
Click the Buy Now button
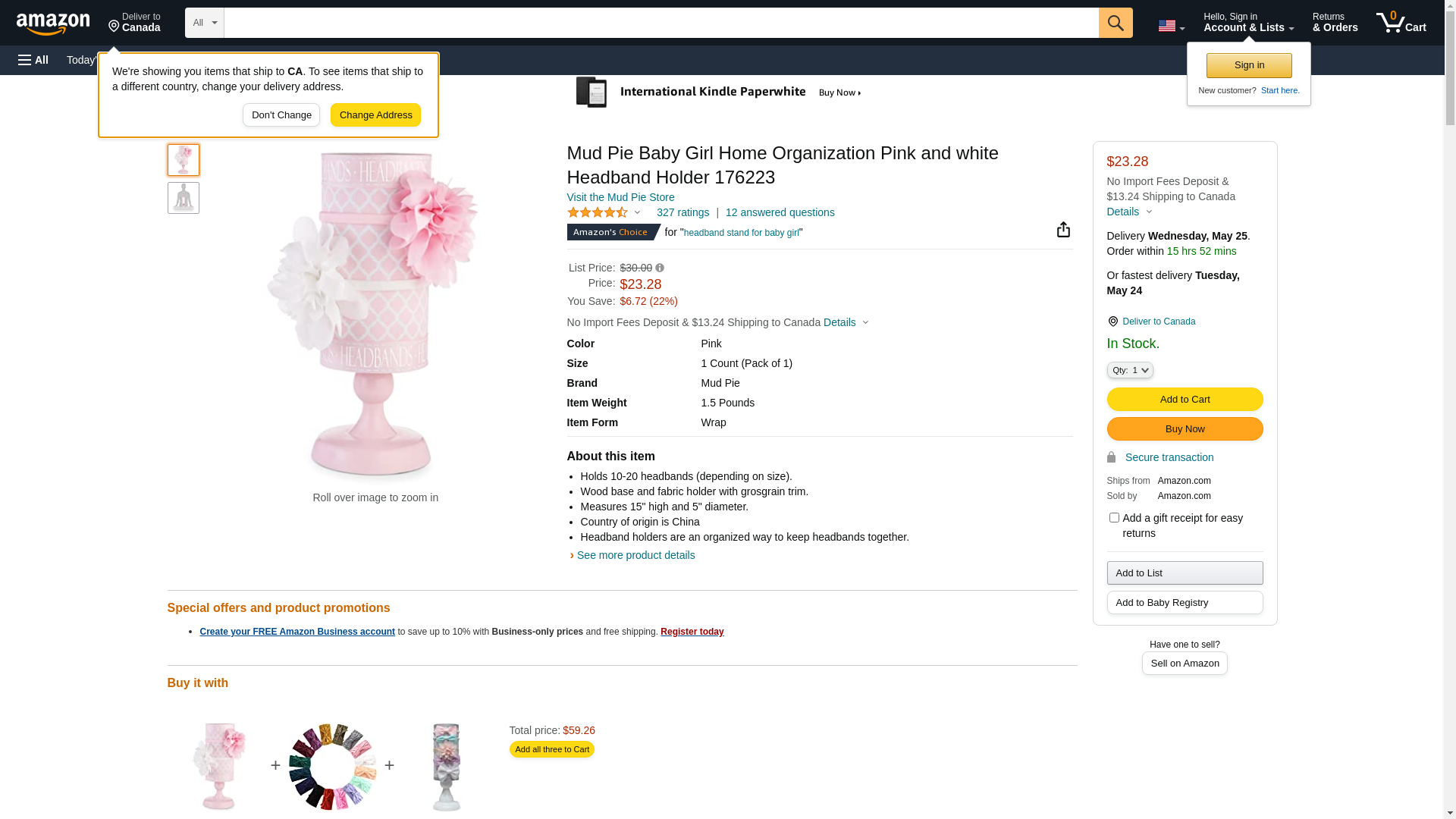click(1185, 429)
